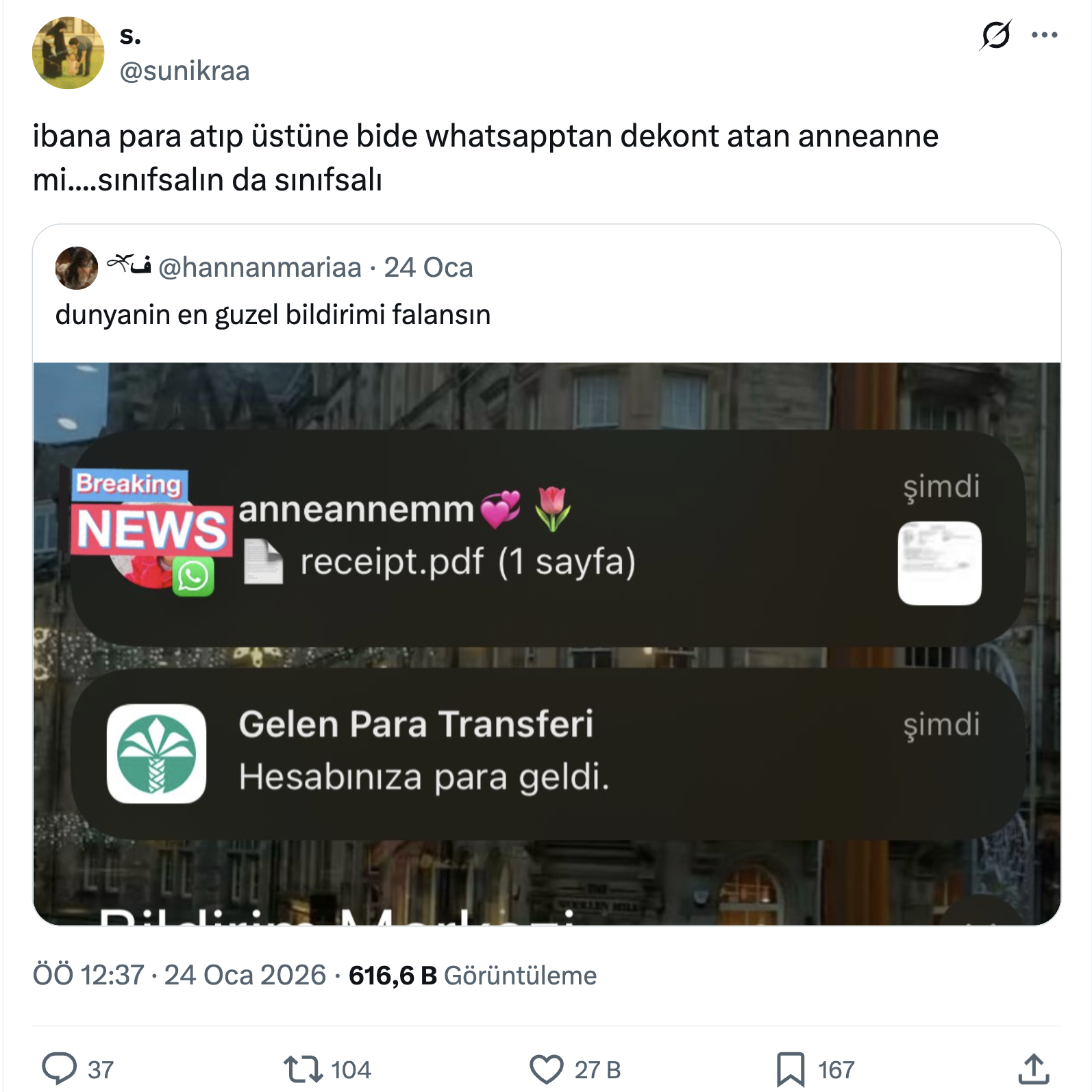Bookmark the post with the bookmark icon

pyautogui.click(x=791, y=1069)
